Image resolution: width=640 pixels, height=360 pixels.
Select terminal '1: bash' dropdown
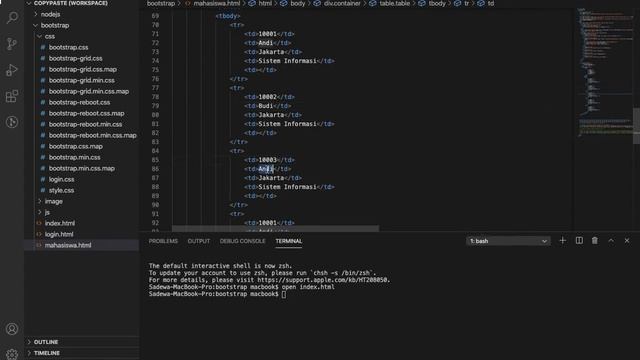pos(508,241)
